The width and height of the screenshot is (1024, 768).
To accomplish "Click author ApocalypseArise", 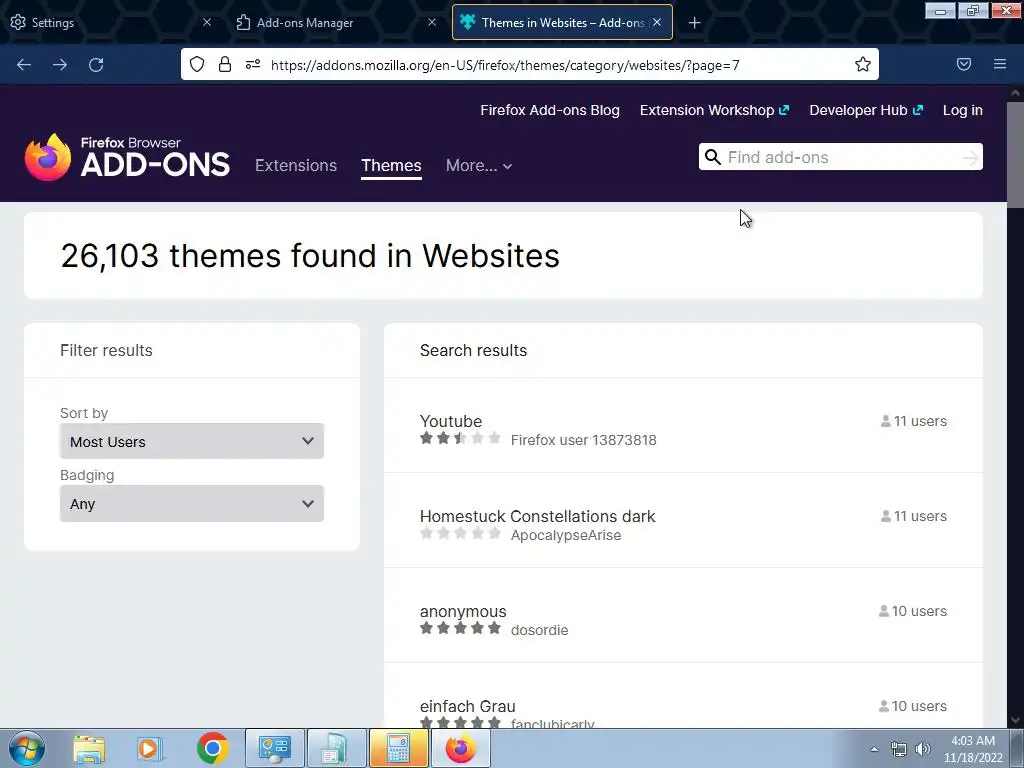I will 566,535.
